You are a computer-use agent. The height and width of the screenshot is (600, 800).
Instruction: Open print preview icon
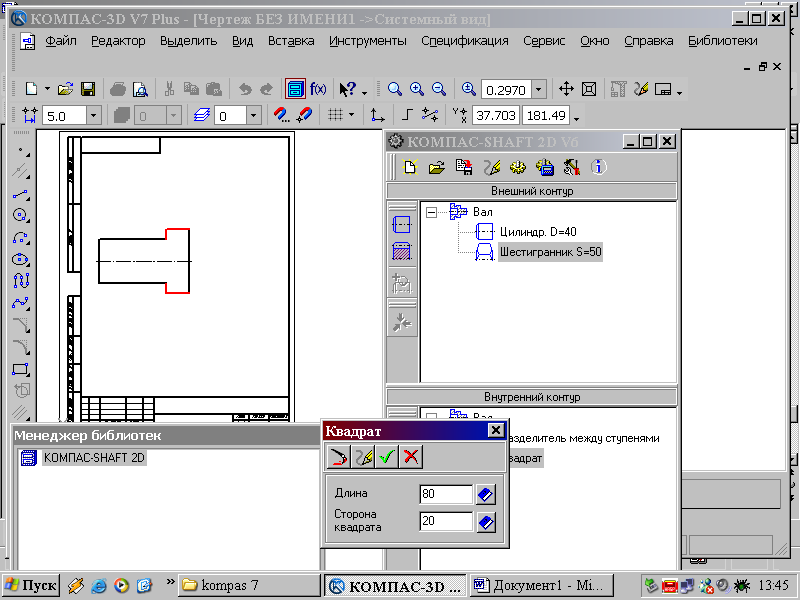pyautogui.click(x=140, y=89)
